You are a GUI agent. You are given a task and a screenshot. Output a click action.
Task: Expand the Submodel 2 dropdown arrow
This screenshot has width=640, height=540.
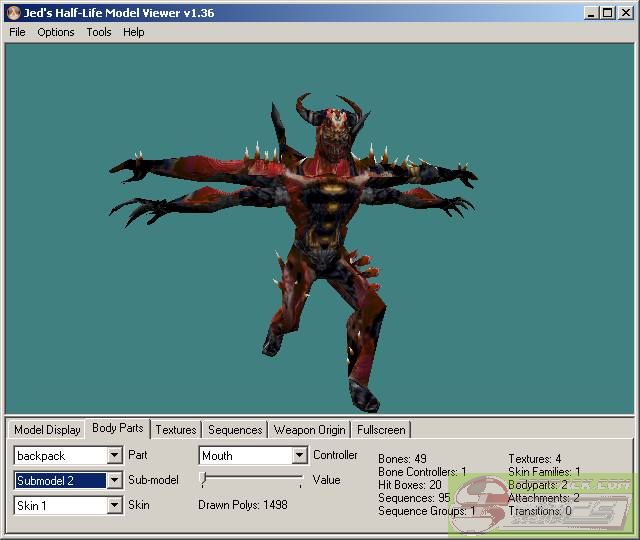click(115, 480)
